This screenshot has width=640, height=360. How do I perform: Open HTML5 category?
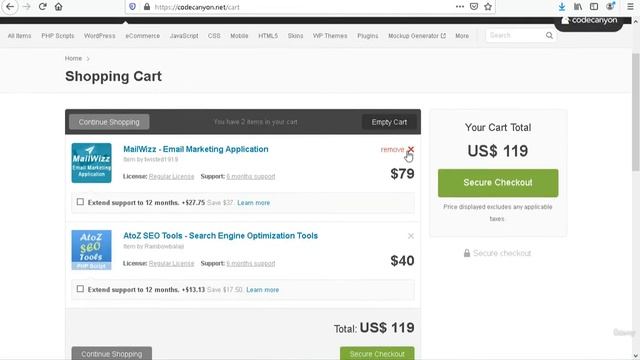coord(268,36)
